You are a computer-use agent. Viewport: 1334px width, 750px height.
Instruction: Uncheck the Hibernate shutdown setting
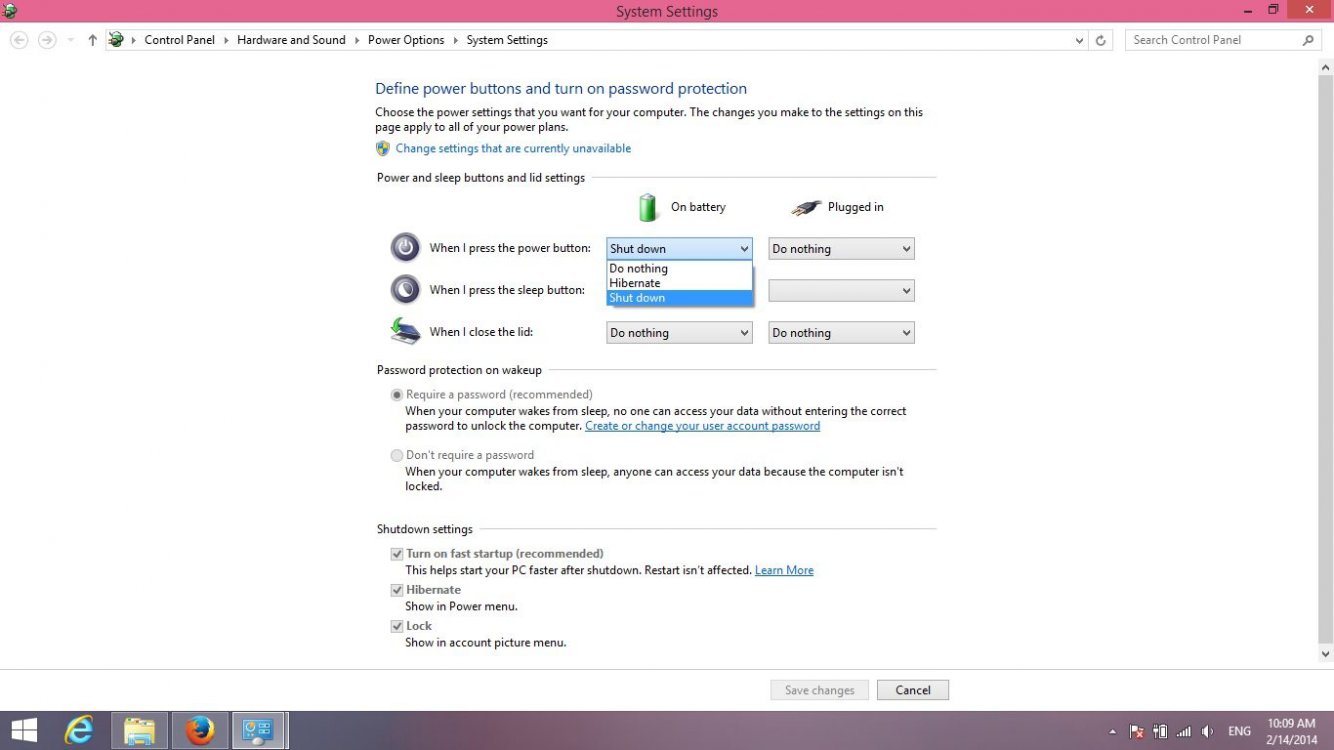point(397,590)
